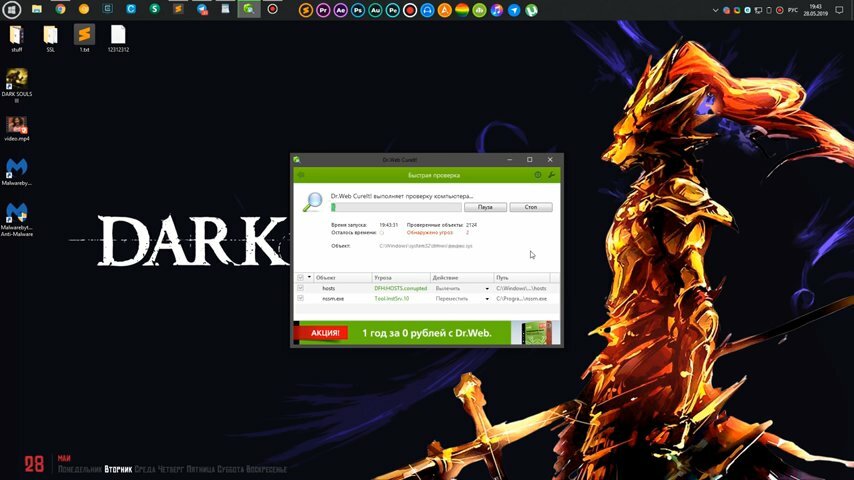Click the nssm.exe path cell

pyautogui.click(x=521, y=299)
